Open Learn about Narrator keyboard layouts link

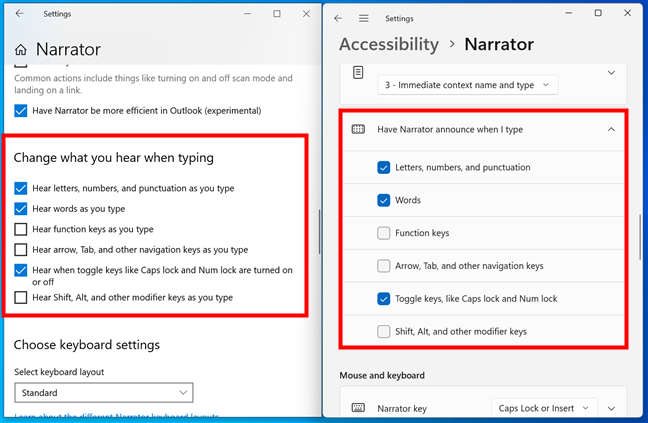(116, 415)
